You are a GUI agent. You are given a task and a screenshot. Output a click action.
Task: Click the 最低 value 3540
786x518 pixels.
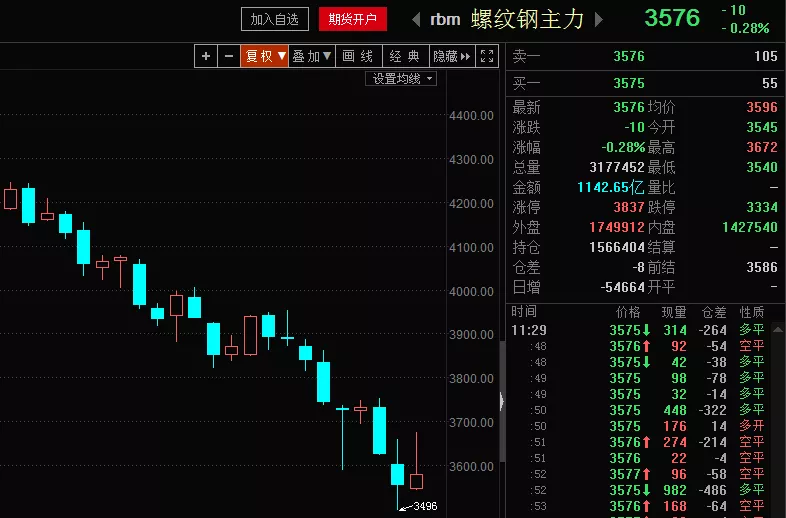762,167
